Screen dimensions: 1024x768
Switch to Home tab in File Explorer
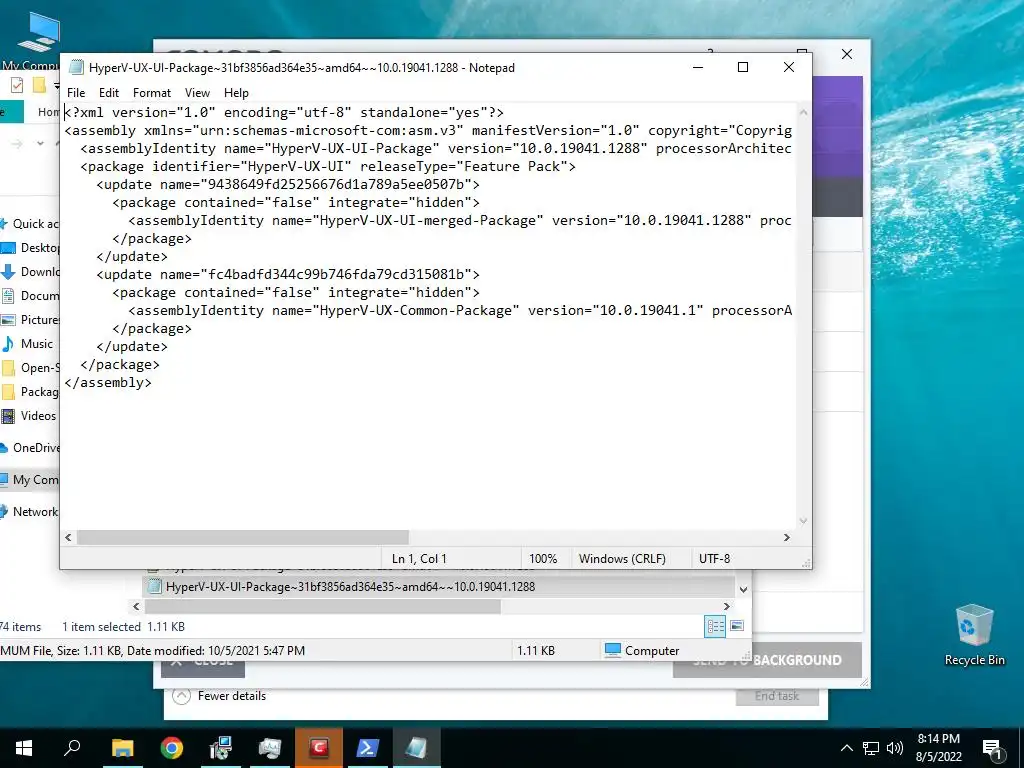coord(47,112)
